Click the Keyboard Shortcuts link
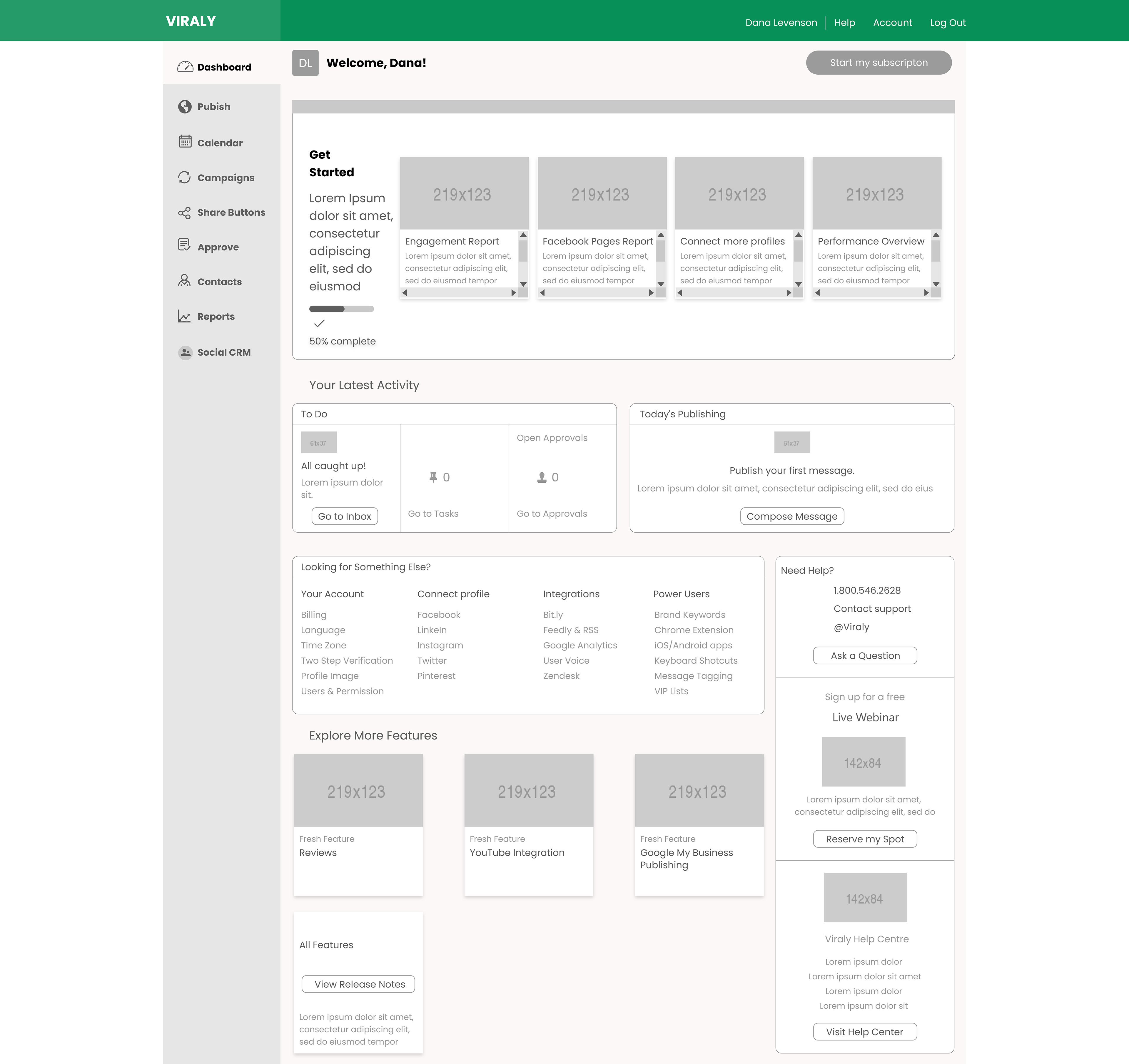 [696, 660]
